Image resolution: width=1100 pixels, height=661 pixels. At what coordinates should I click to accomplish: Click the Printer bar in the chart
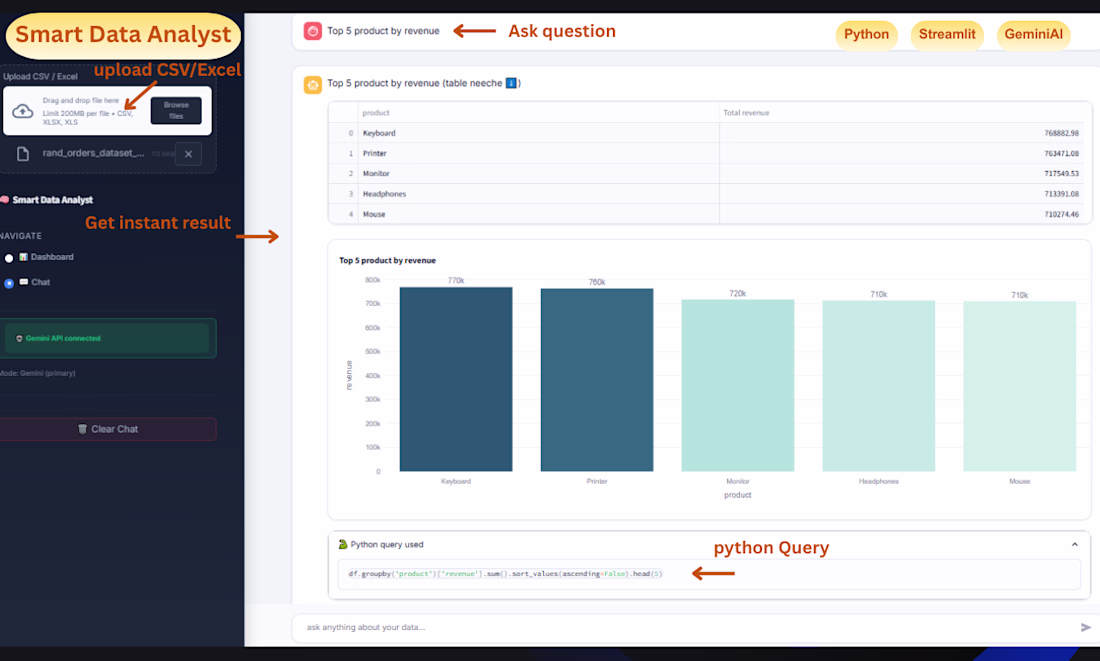[x=597, y=380]
